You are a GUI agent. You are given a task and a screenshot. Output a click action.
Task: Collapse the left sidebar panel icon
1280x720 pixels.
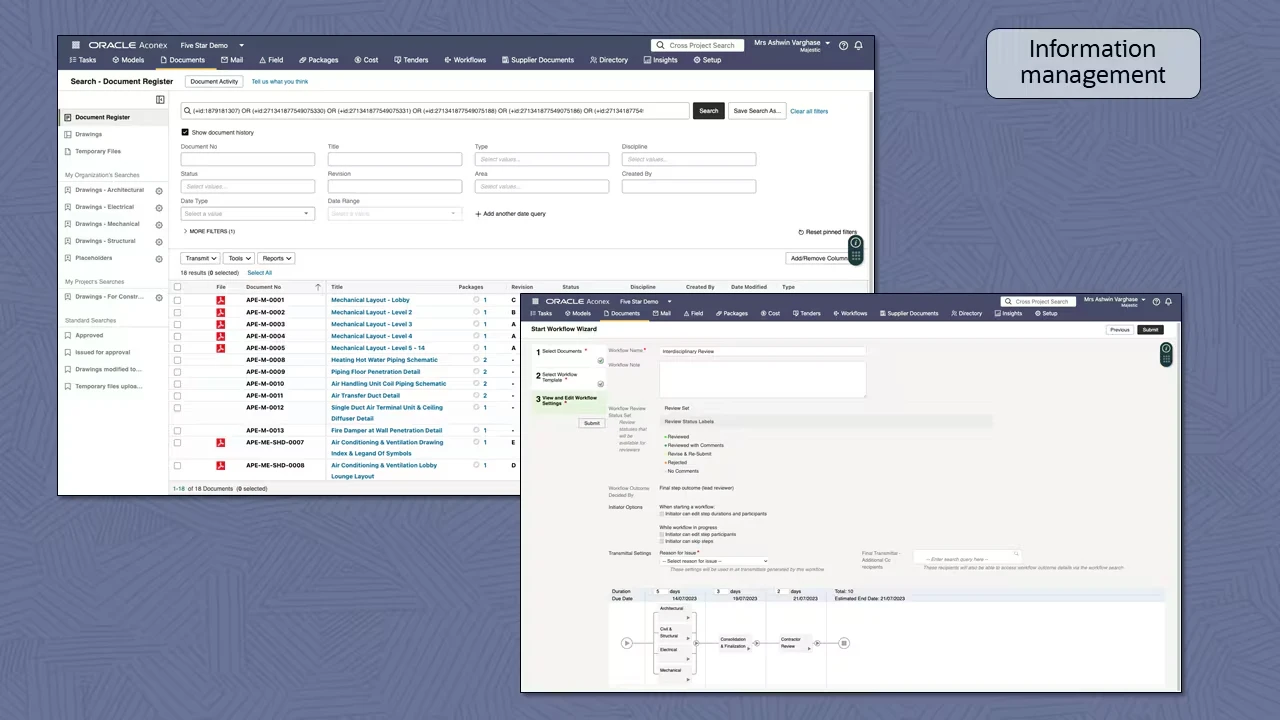(x=160, y=100)
